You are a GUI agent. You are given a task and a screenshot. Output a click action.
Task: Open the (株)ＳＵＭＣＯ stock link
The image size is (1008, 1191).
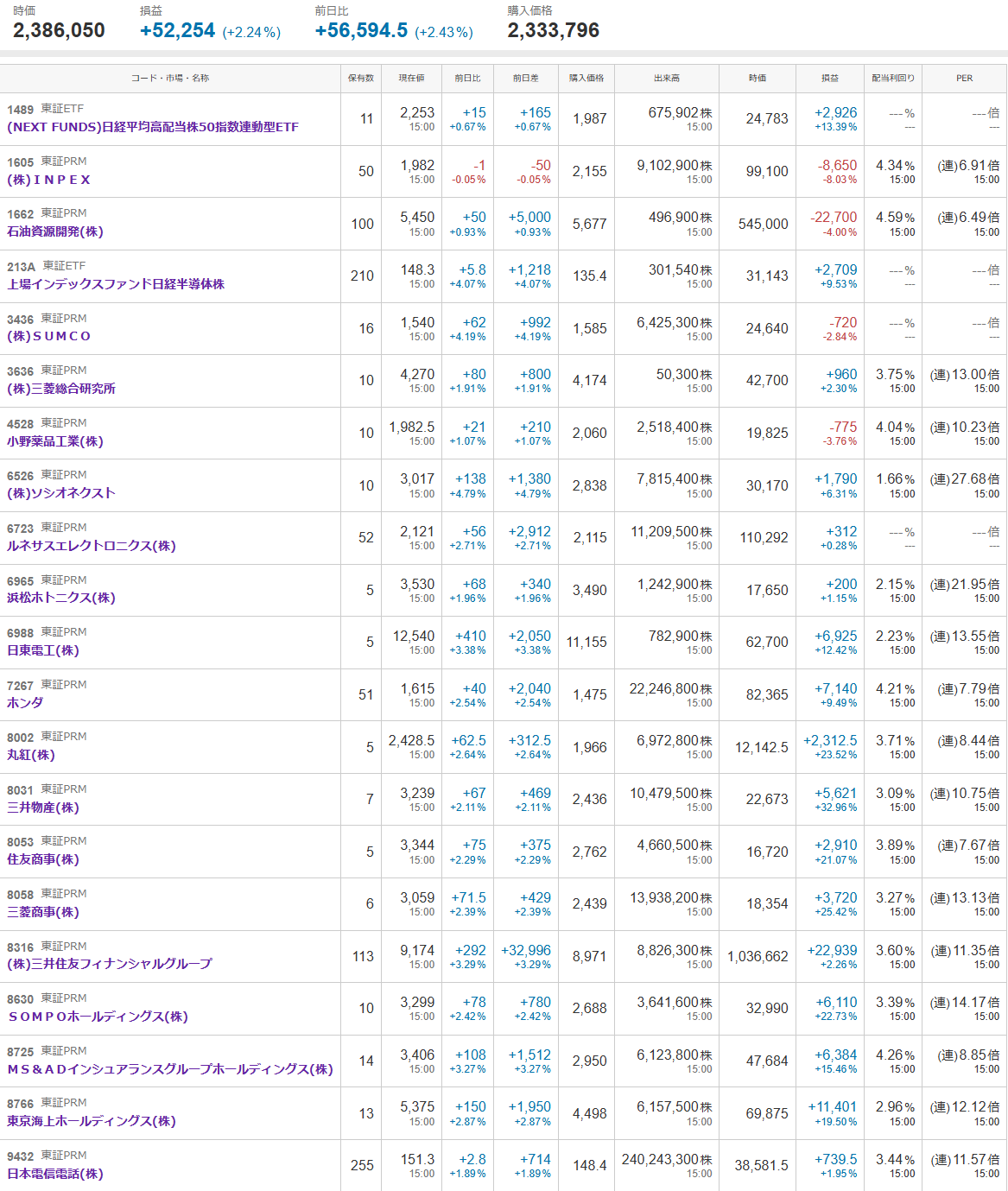[49, 336]
